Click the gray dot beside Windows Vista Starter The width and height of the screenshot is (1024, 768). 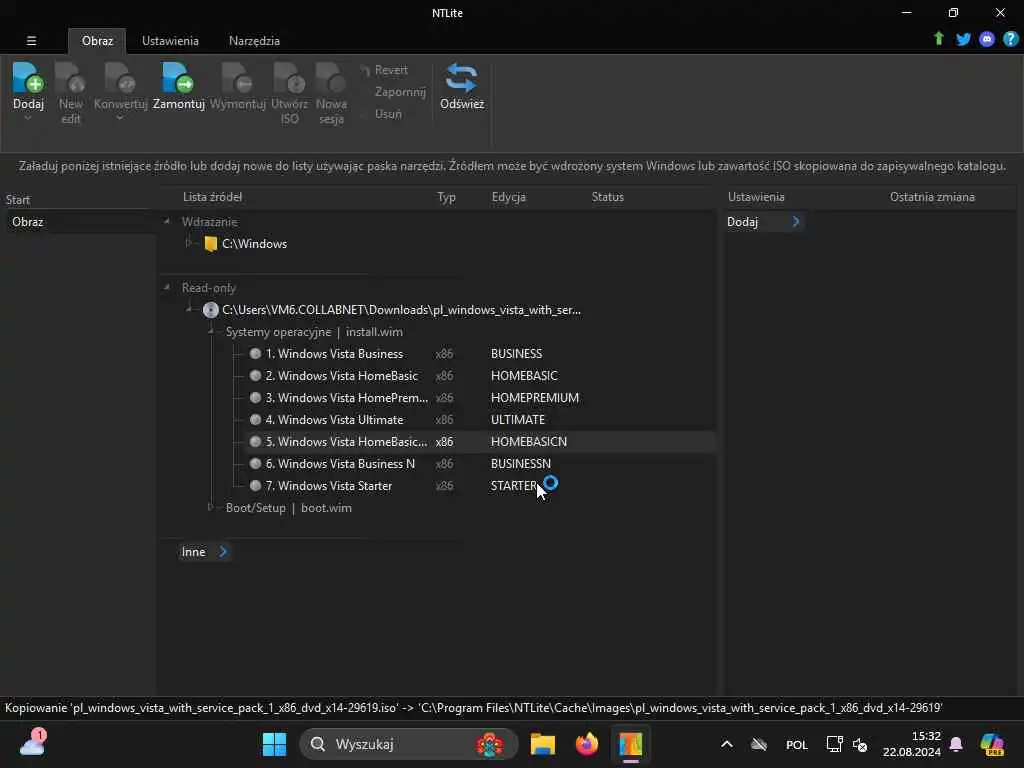pos(255,485)
